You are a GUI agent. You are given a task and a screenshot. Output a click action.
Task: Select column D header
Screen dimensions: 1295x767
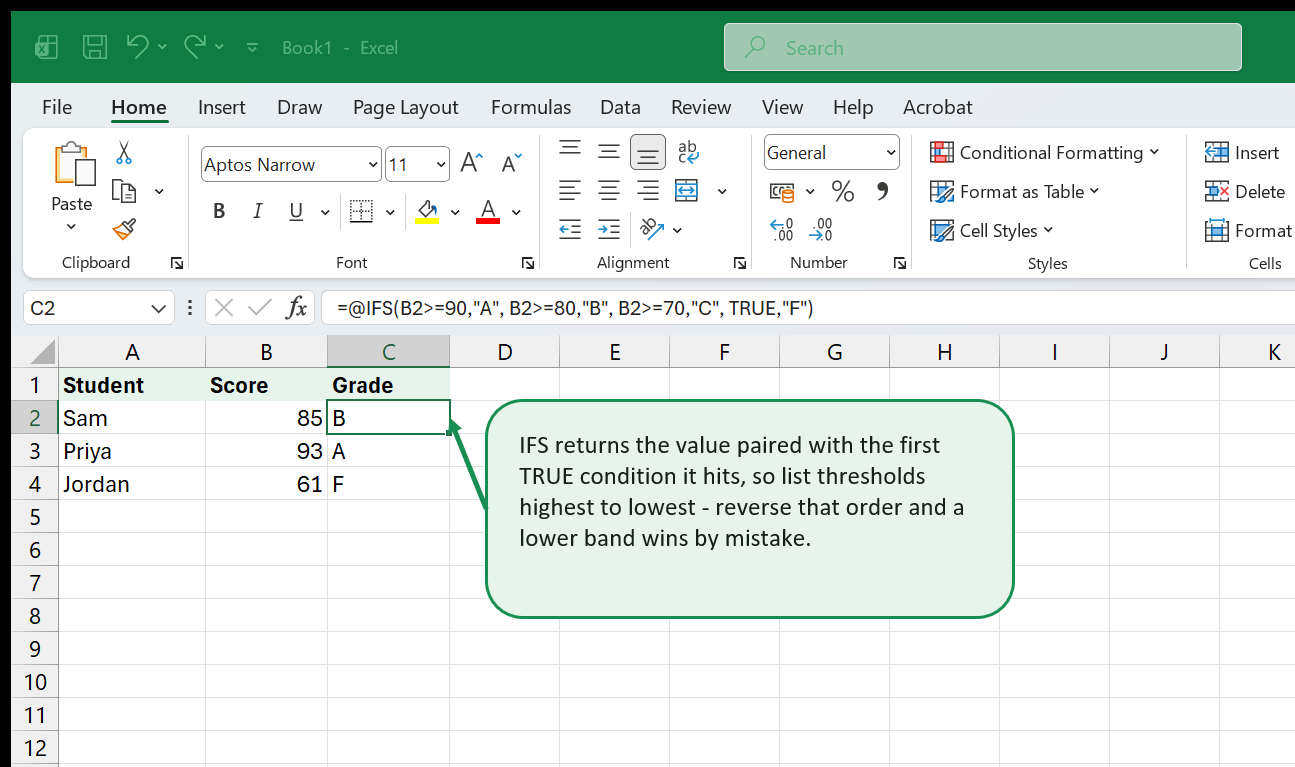tap(505, 351)
